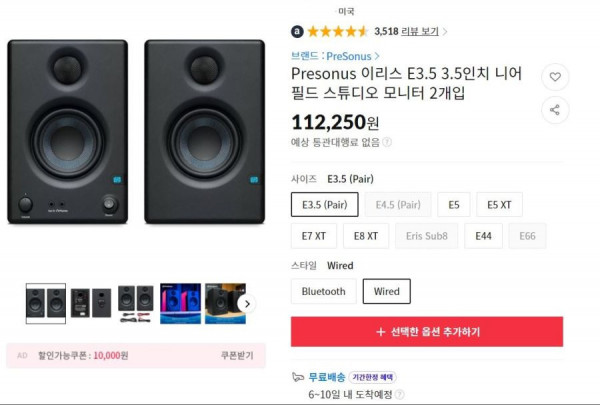
Task: Click 선택한 옵션 추가하기 red button
Action: pos(427,332)
